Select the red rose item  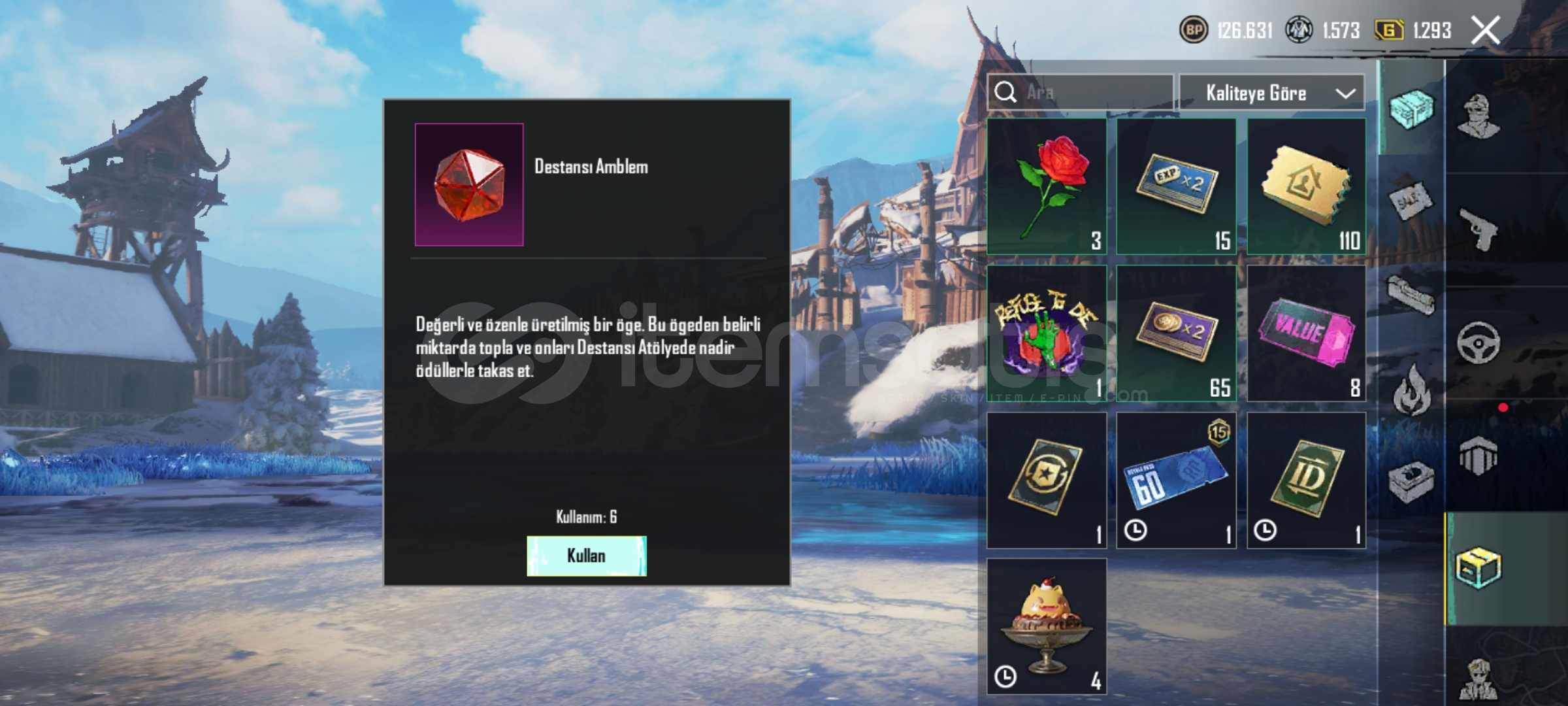pyautogui.click(x=1047, y=186)
